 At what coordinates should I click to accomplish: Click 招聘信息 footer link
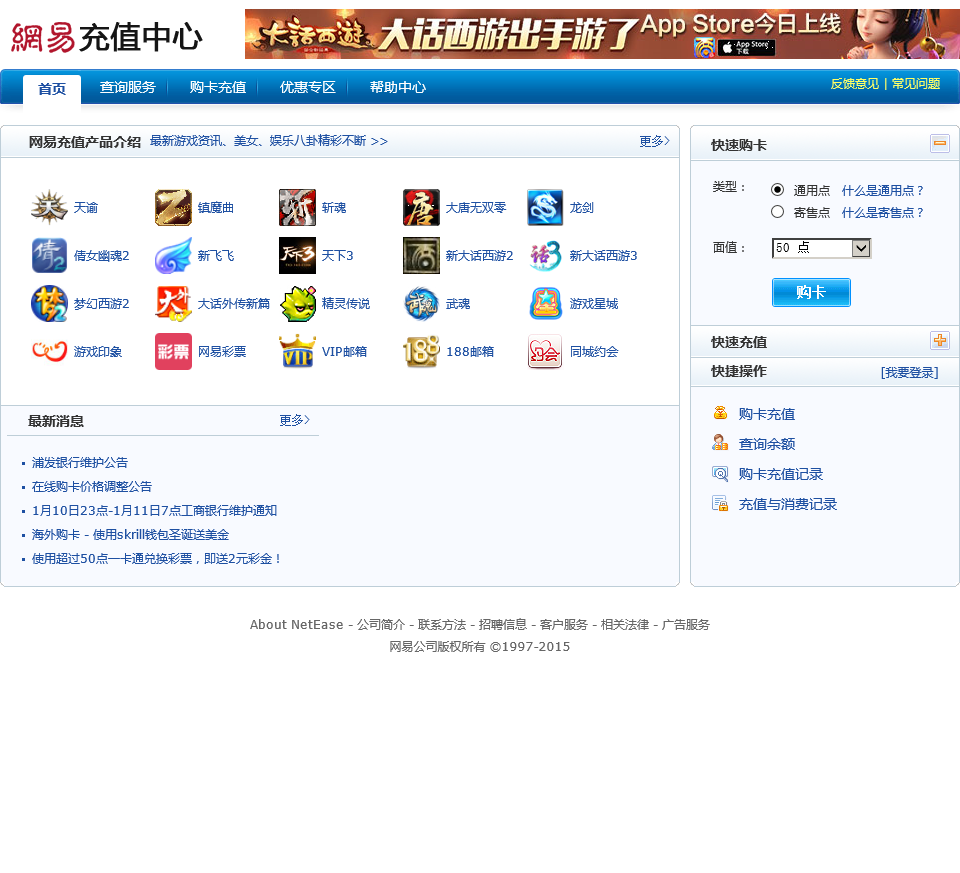pos(503,624)
